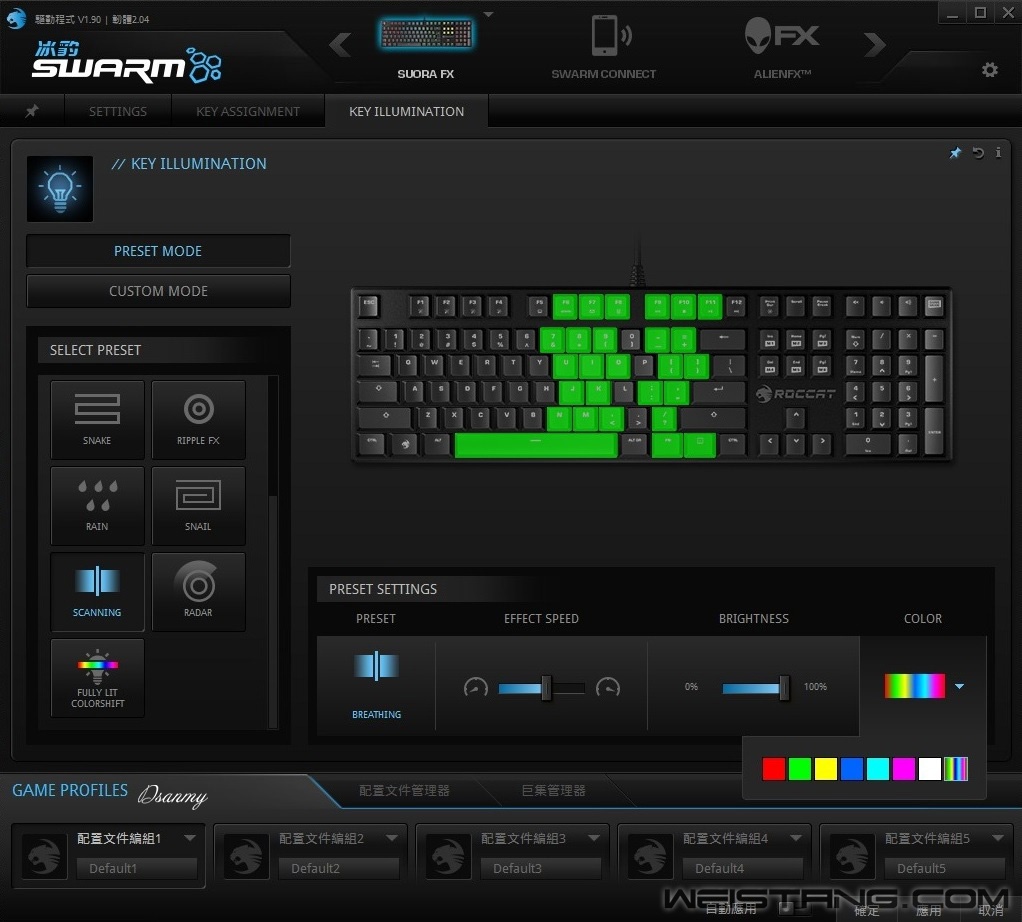Select the Snake lighting preset
The image size is (1022, 922).
(97, 420)
